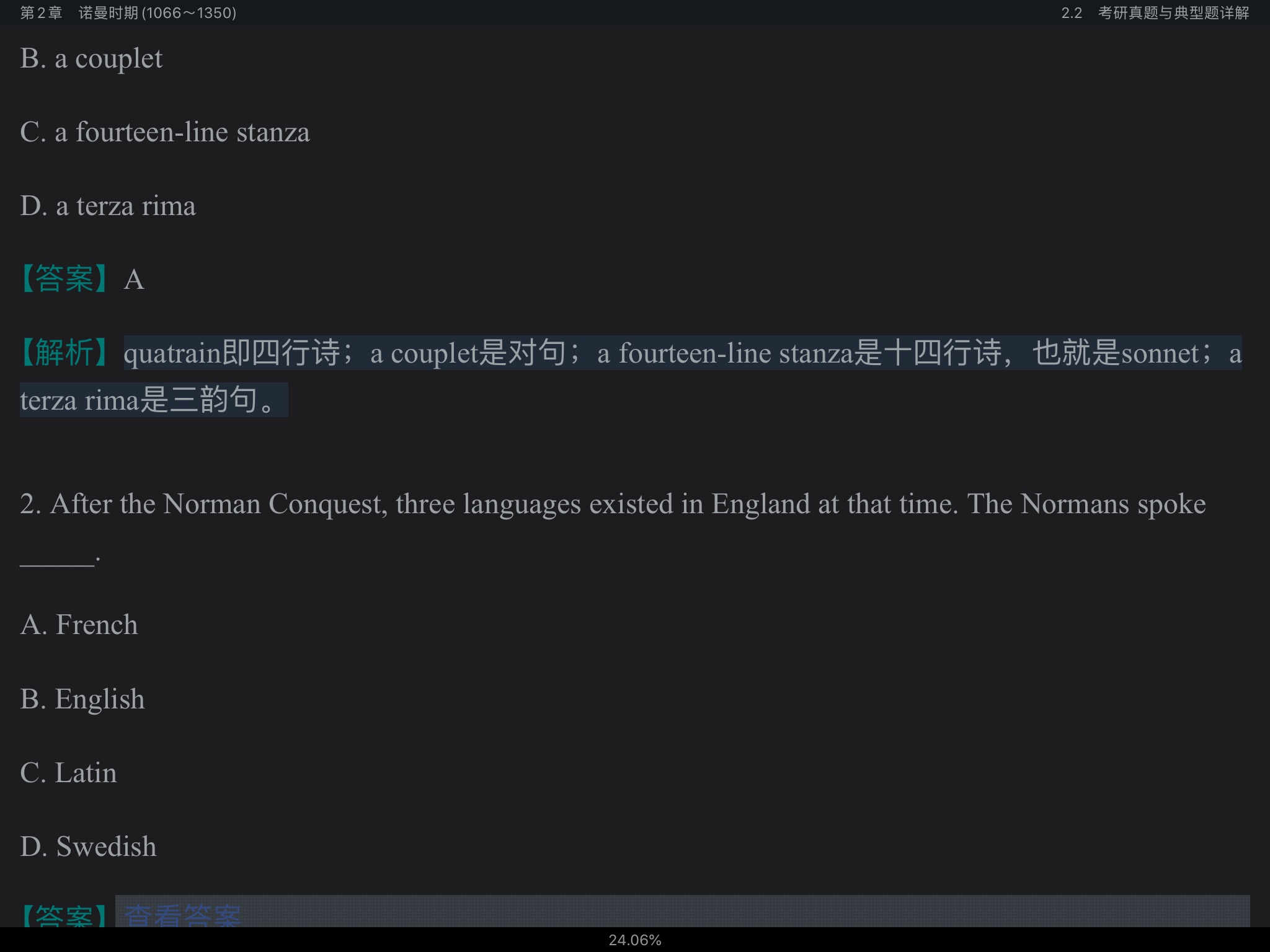Choose answer 'B. English'
This screenshot has width=1270, height=952.
pos(82,699)
